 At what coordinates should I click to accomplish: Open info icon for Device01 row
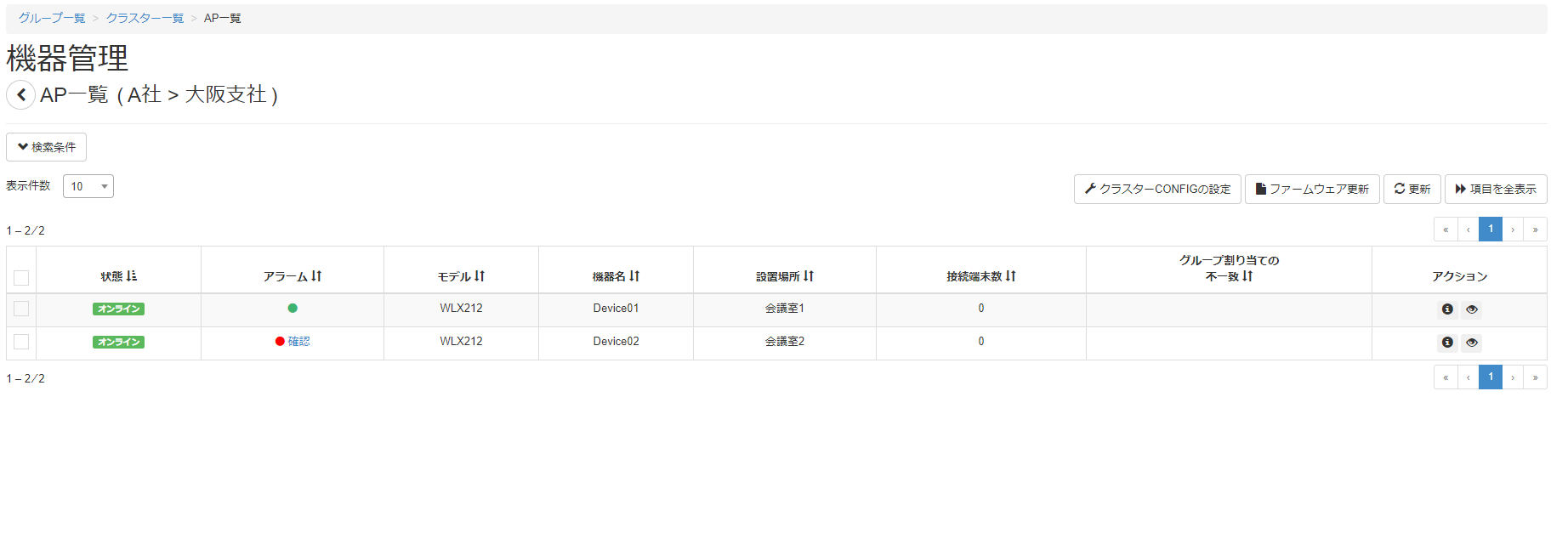click(1446, 309)
